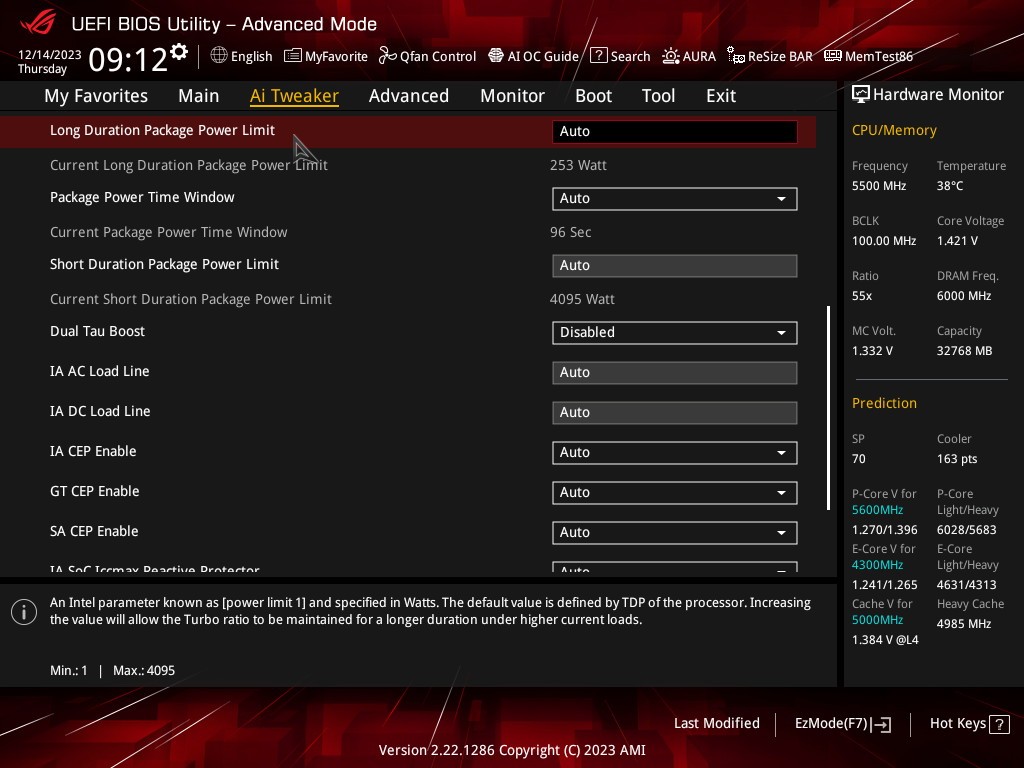Launch the MemTest86 icon
This screenshot has height=768, width=1024.
click(833, 56)
